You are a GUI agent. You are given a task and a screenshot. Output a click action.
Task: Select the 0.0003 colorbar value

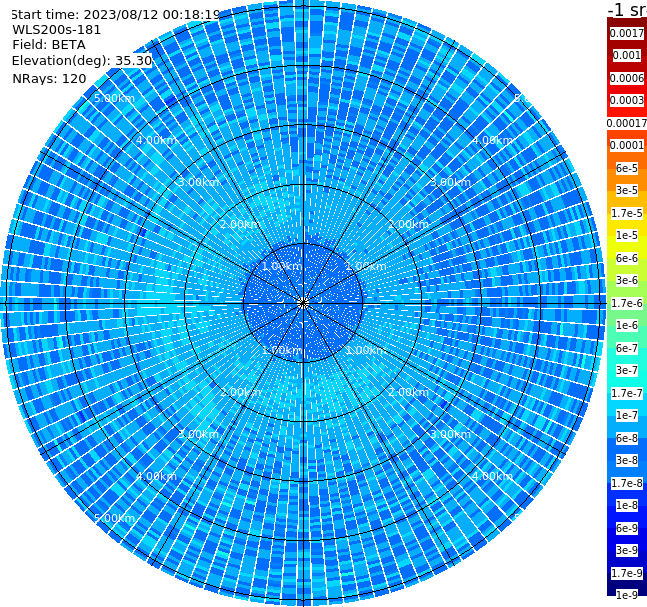[x=627, y=100]
